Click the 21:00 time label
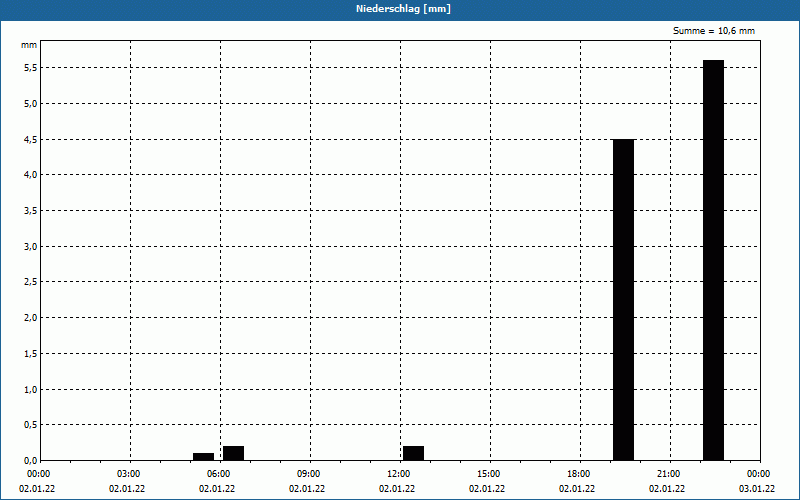This screenshot has height=500, width=800. (x=668, y=474)
